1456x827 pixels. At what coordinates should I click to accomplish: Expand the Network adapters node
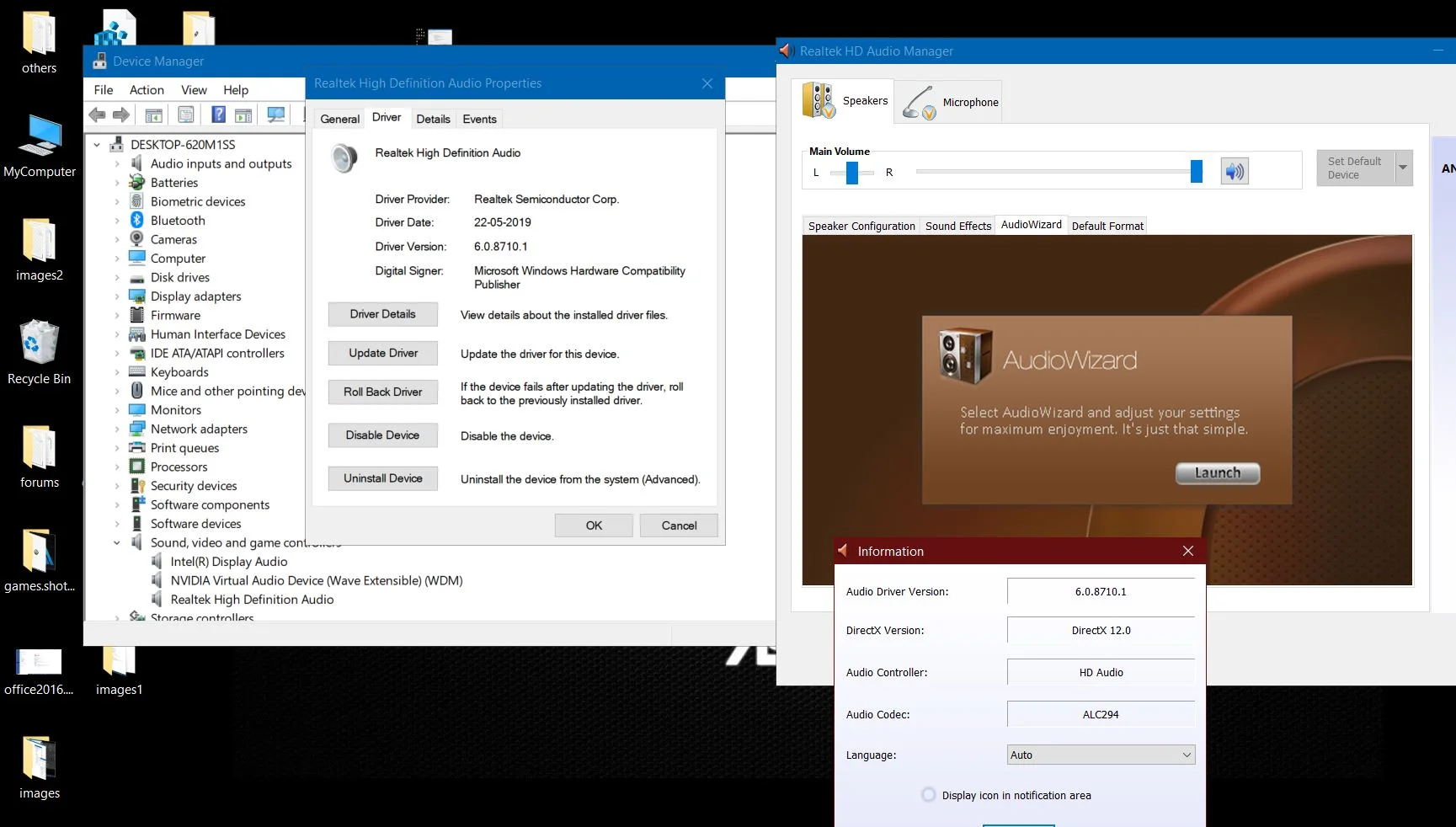[117, 430]
